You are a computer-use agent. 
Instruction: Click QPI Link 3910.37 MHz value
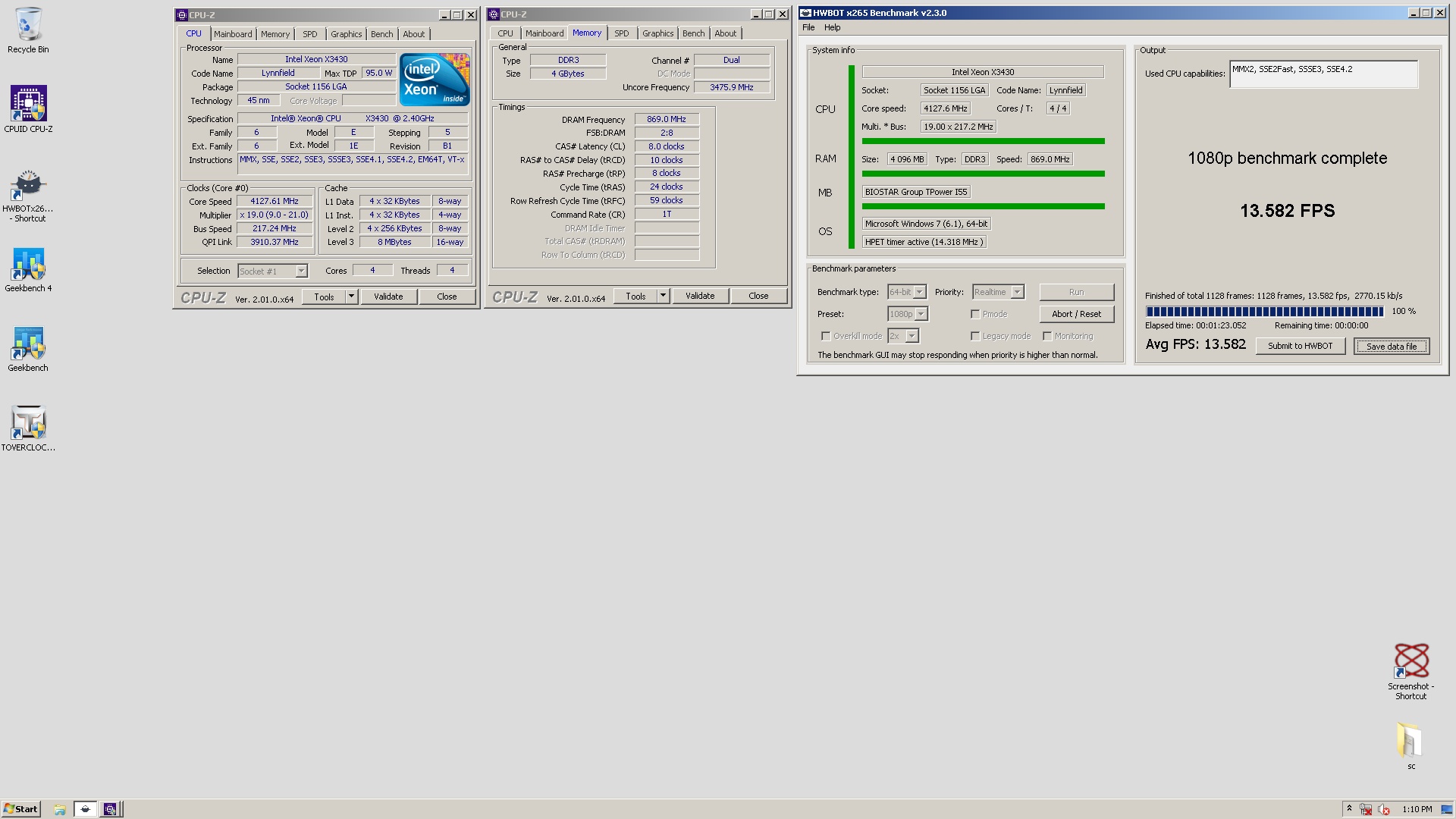coord(275,243)
